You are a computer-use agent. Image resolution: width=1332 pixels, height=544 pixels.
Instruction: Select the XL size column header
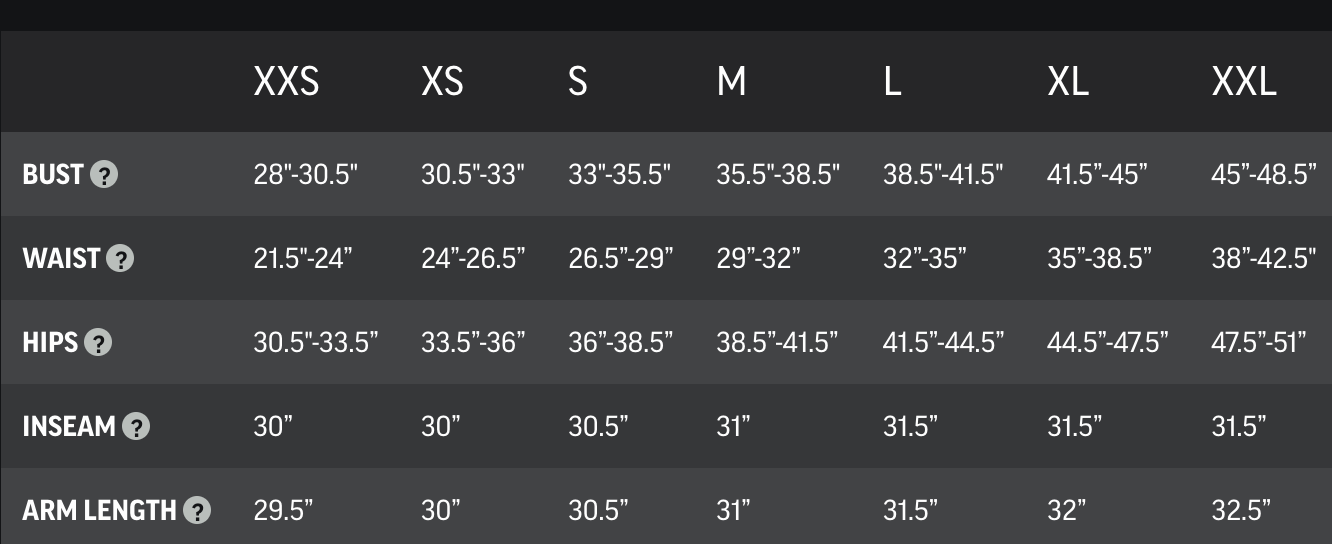click(1068, 82)
